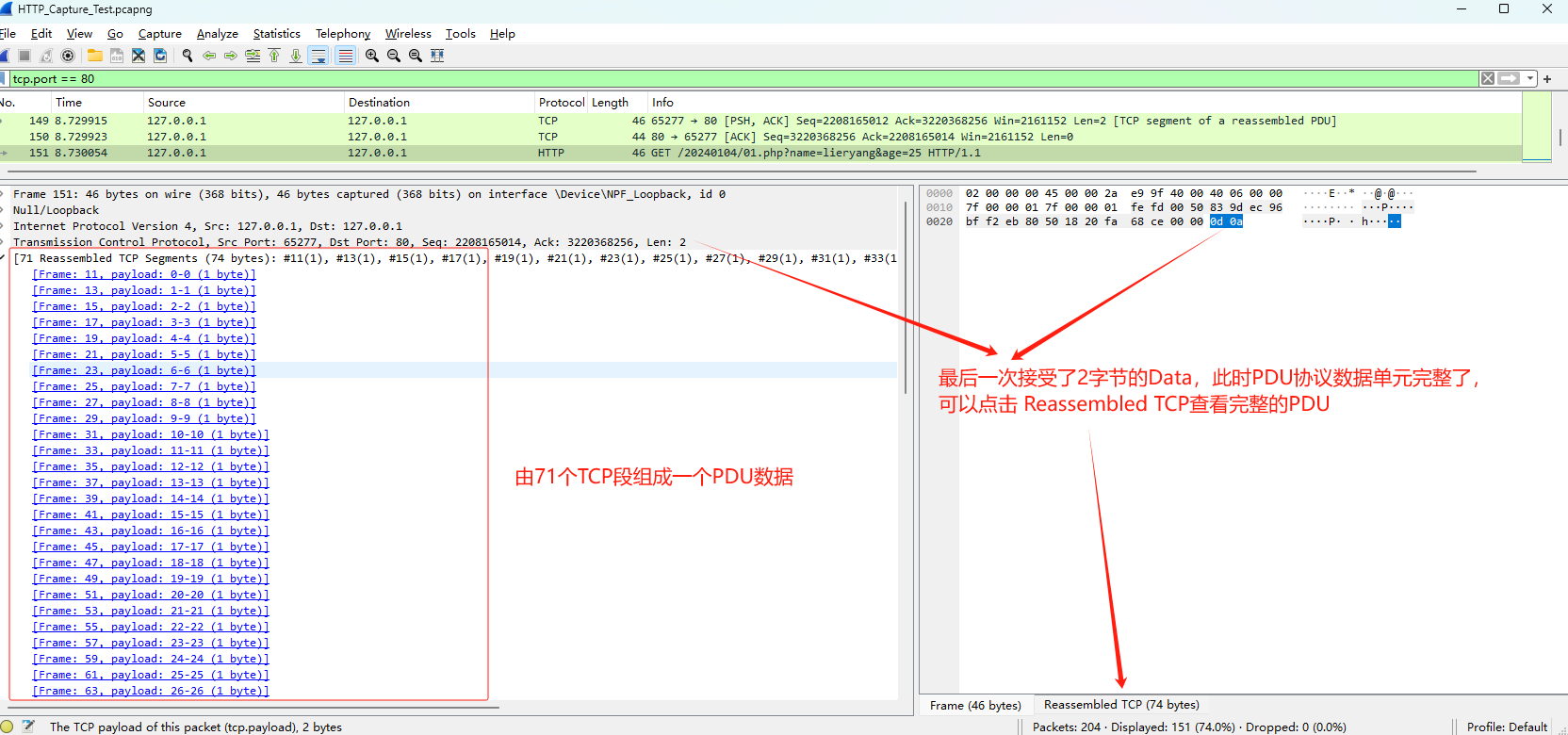Open the Go menu
Screen dimensions: 1568x735
tap(115, 34)
